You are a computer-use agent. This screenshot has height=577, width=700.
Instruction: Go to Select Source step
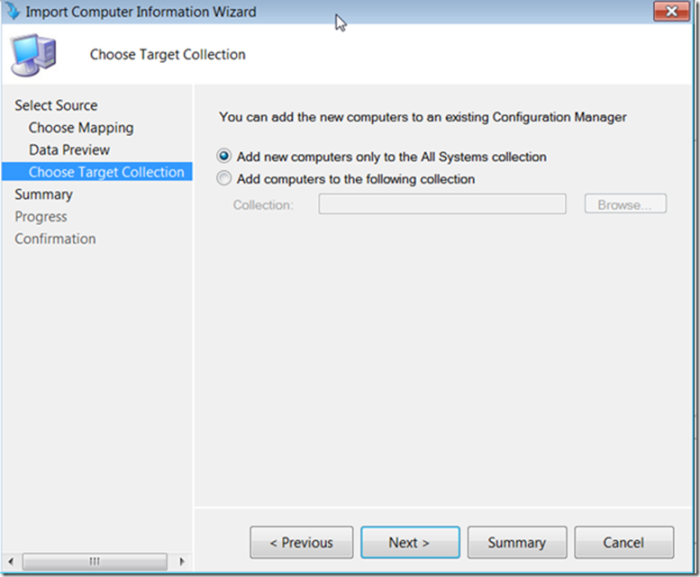[x=56, y=105]
